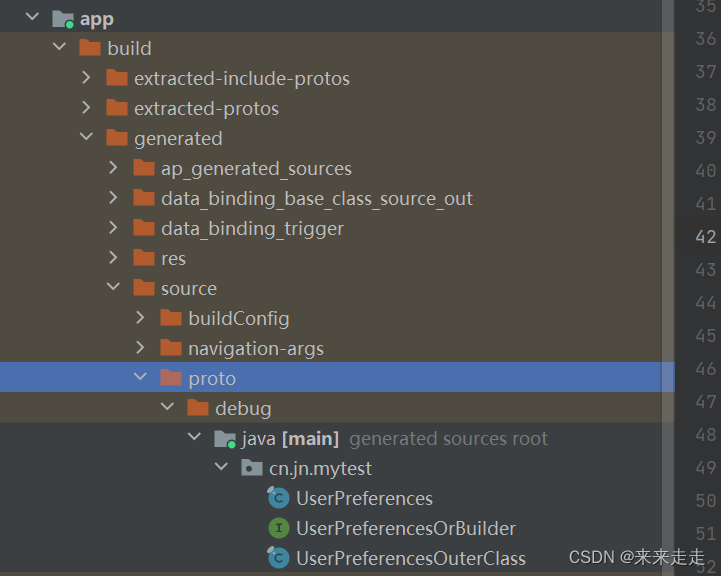Click the app module folder icon

(63, 19)
